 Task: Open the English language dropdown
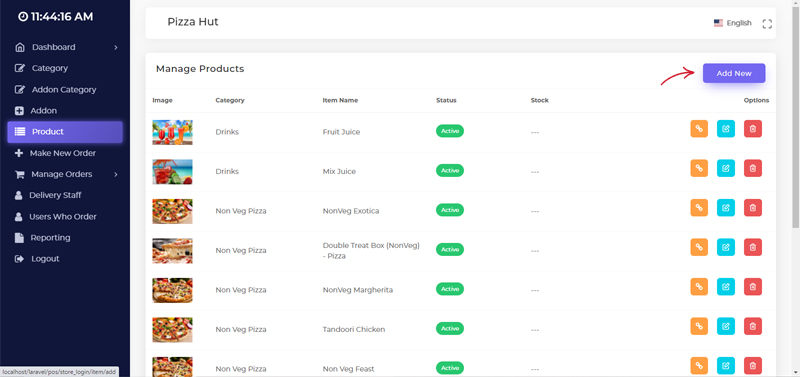(733, 23)
